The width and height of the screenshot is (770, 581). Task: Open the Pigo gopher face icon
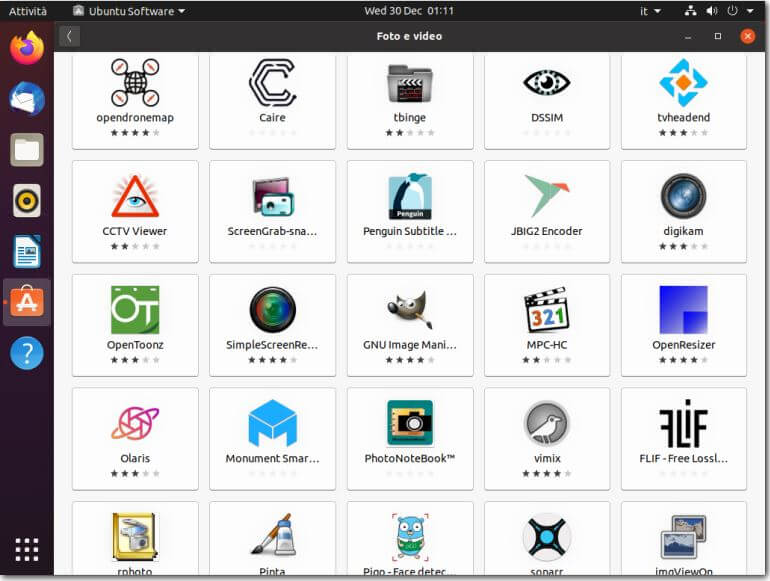point(410,537)
